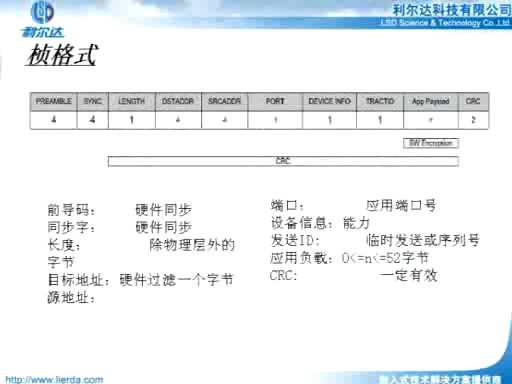The image size is (512, 384).
Task: Select the text 0<=n<=52字节
Action: point(385,258)
